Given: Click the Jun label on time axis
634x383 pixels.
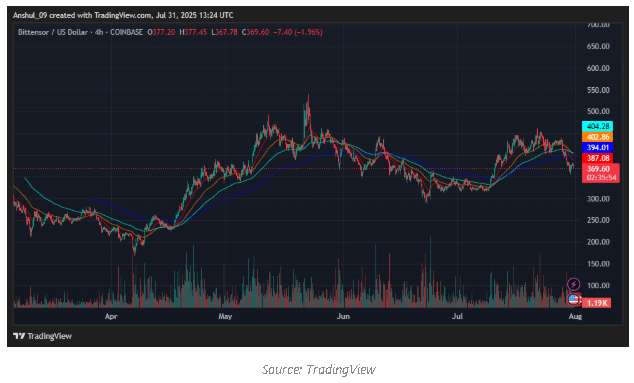Looking at the screenshot, I should click(x=343, y=316).
